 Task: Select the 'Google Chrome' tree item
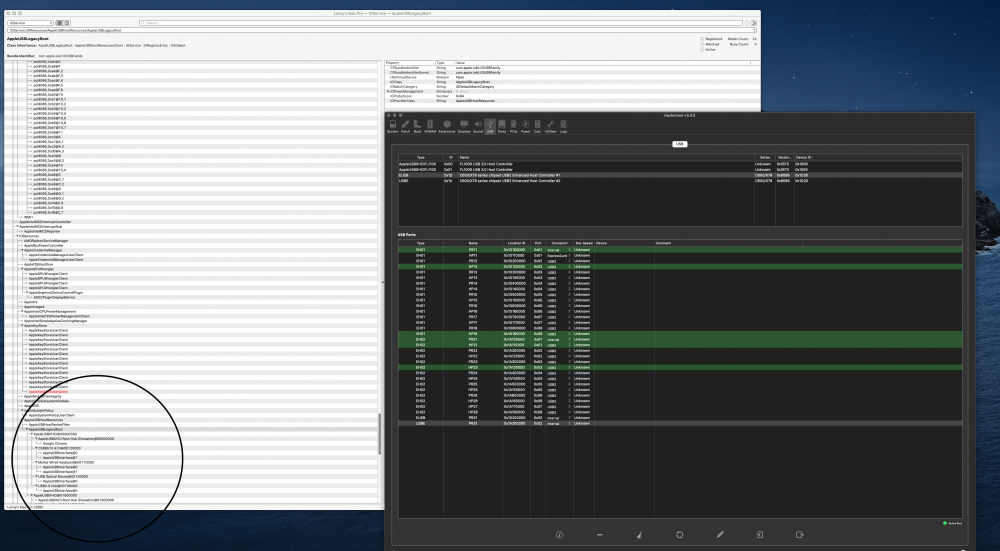(x=55, y=443)
